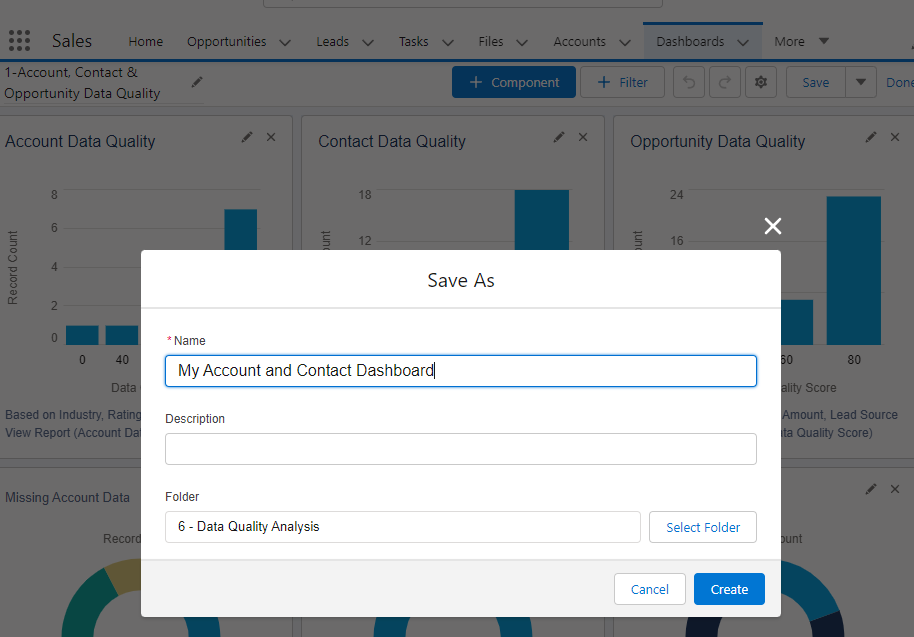
Task: Edit the lower right component pencil
Action: [871, 489]
